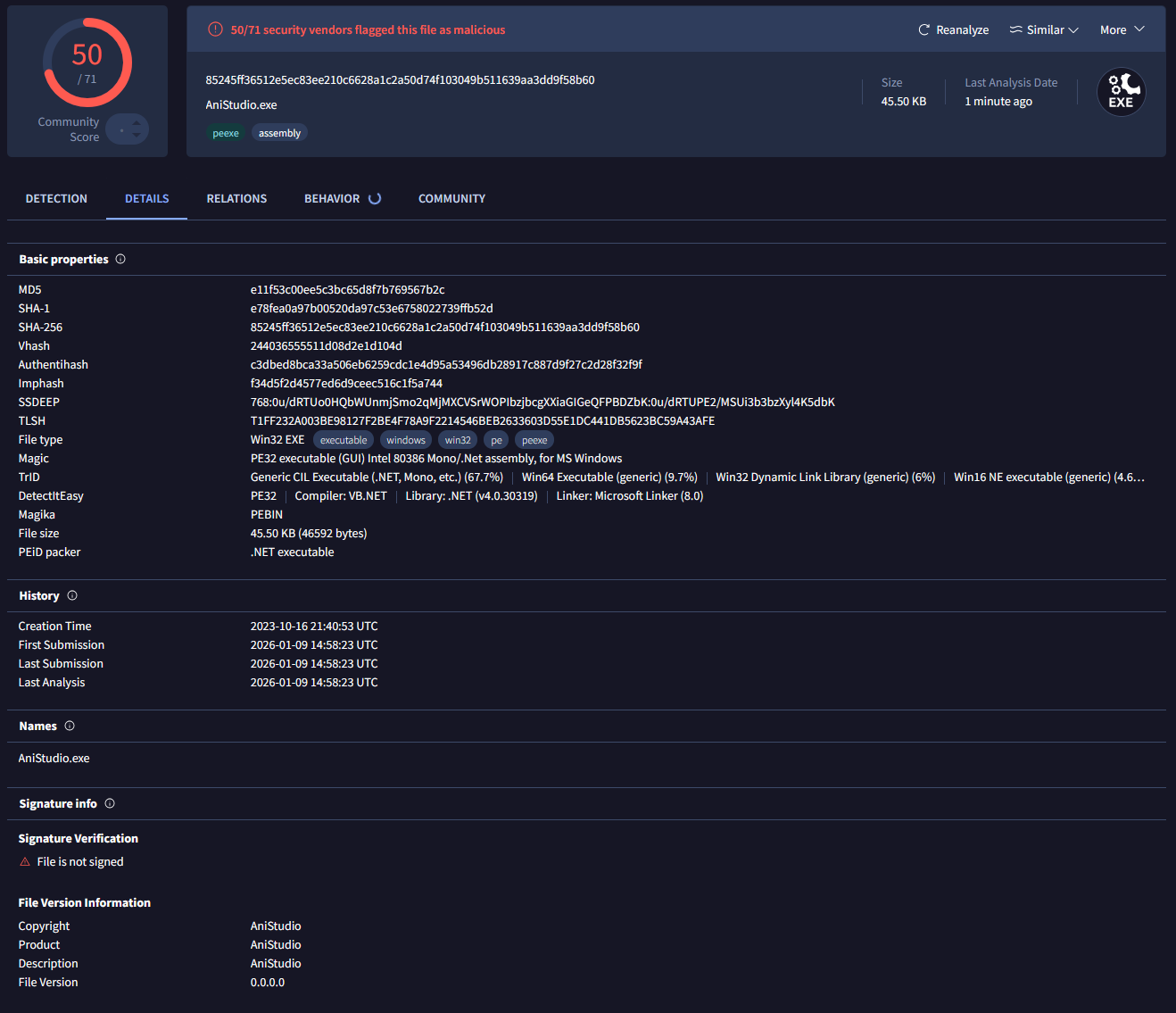Select the Details tab

pyautogui.click(x=147, y=198)
